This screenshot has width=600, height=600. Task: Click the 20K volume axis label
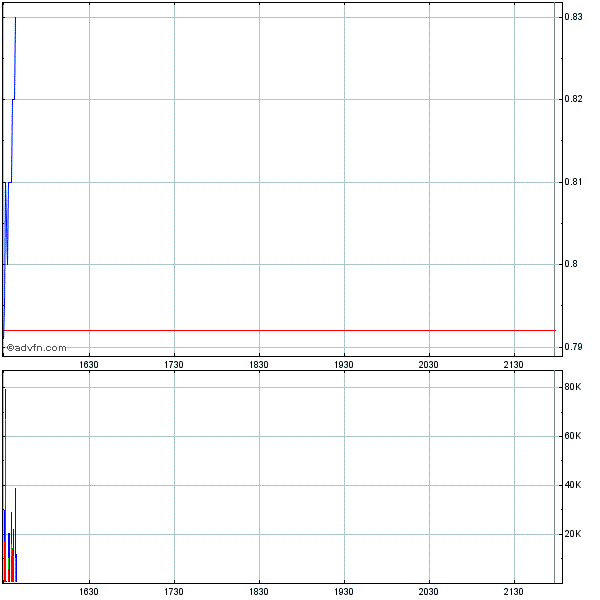(x=573, y=534)
